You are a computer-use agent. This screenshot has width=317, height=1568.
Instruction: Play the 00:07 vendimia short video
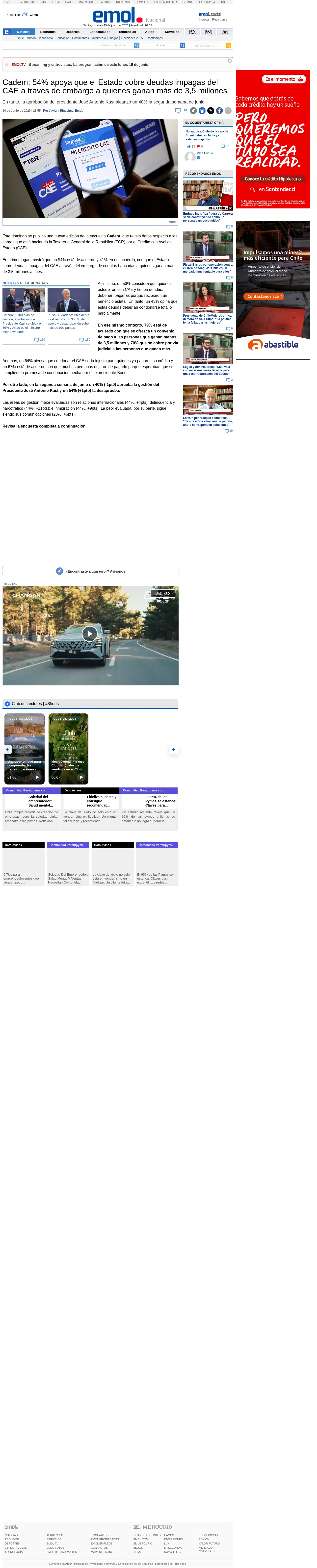(81, 777)
